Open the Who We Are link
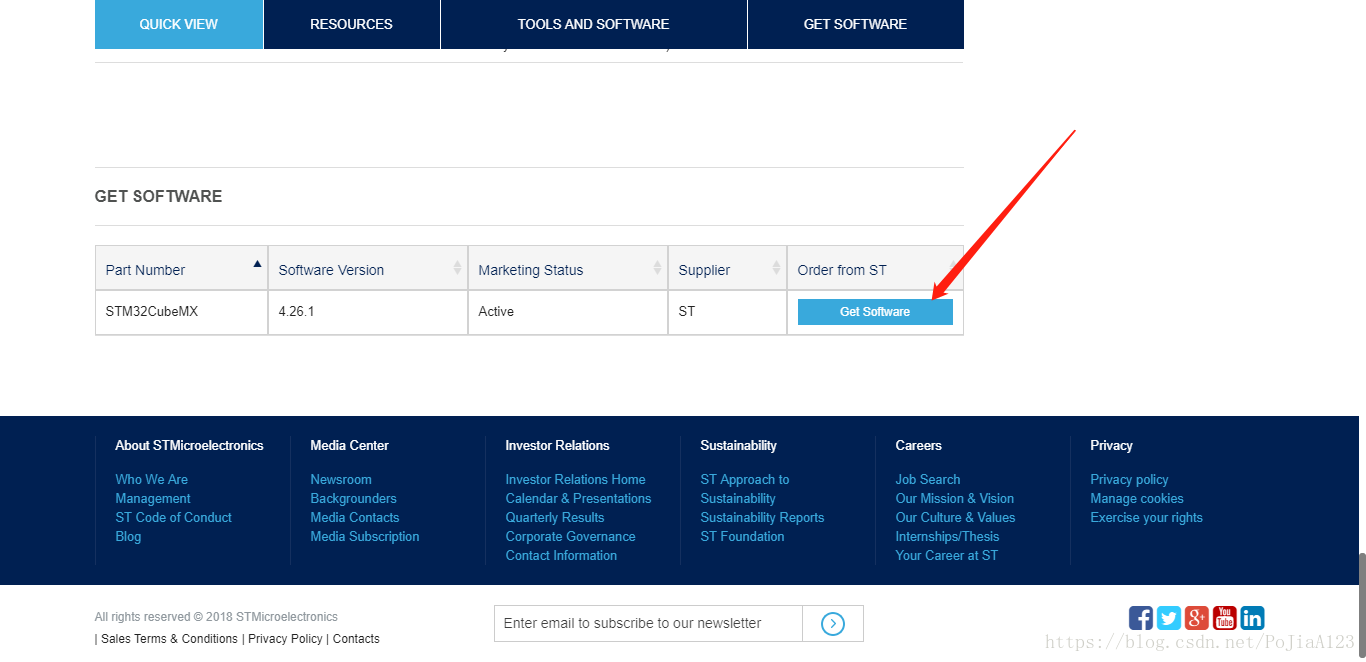The width and height of the screenshot is (1366, 662). pos(152,480)
